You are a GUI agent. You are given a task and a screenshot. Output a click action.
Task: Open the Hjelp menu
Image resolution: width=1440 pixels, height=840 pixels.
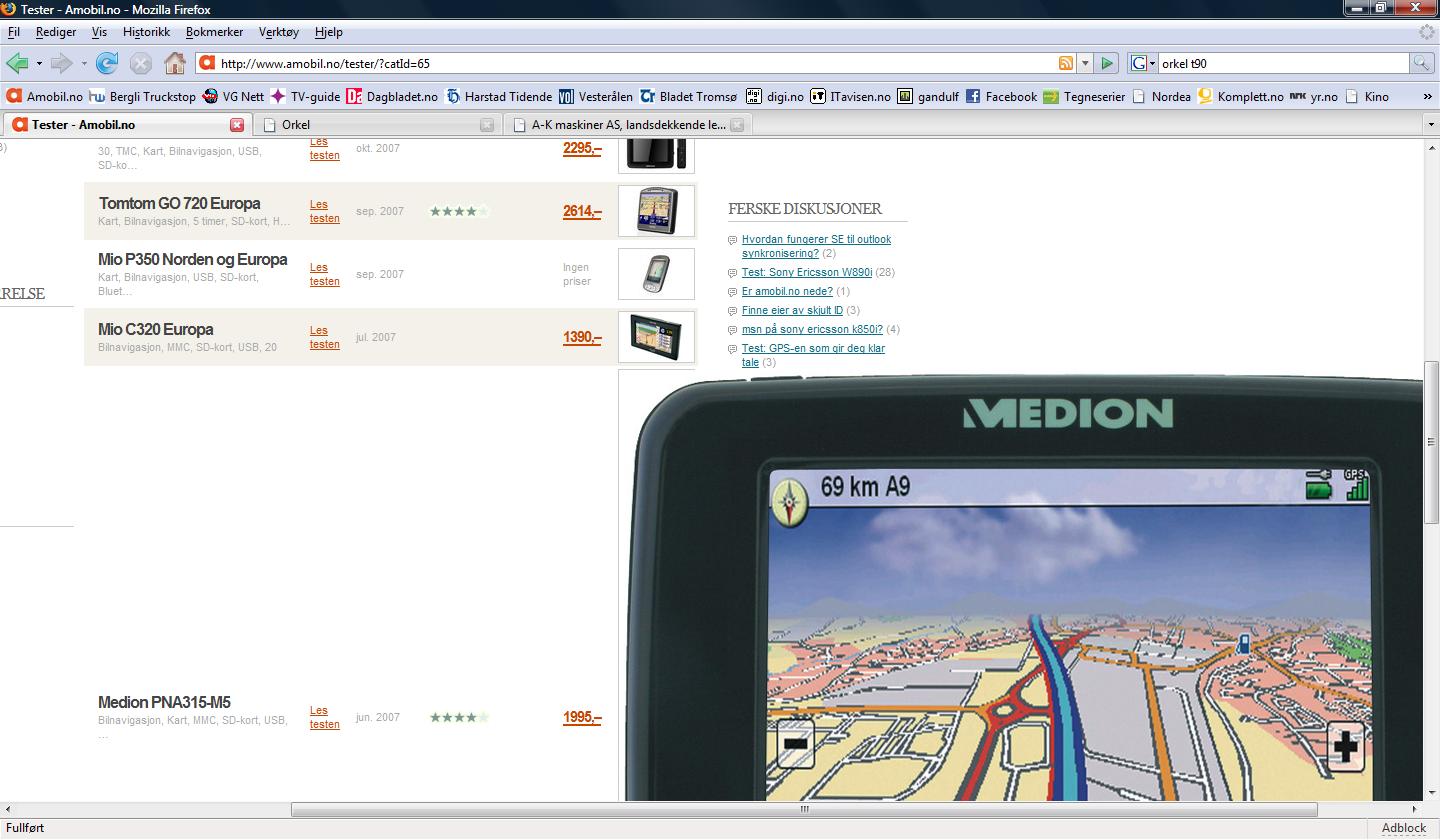pyautogui.click(x=329, y=32)
